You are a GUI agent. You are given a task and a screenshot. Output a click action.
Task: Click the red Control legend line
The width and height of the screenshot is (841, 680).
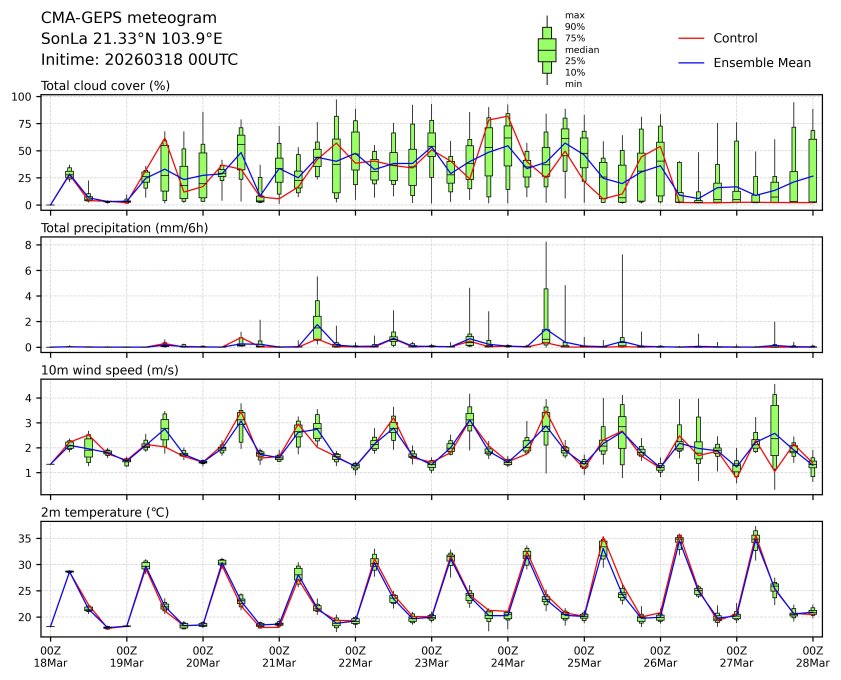pyautogui.click(x=692, y=39)
